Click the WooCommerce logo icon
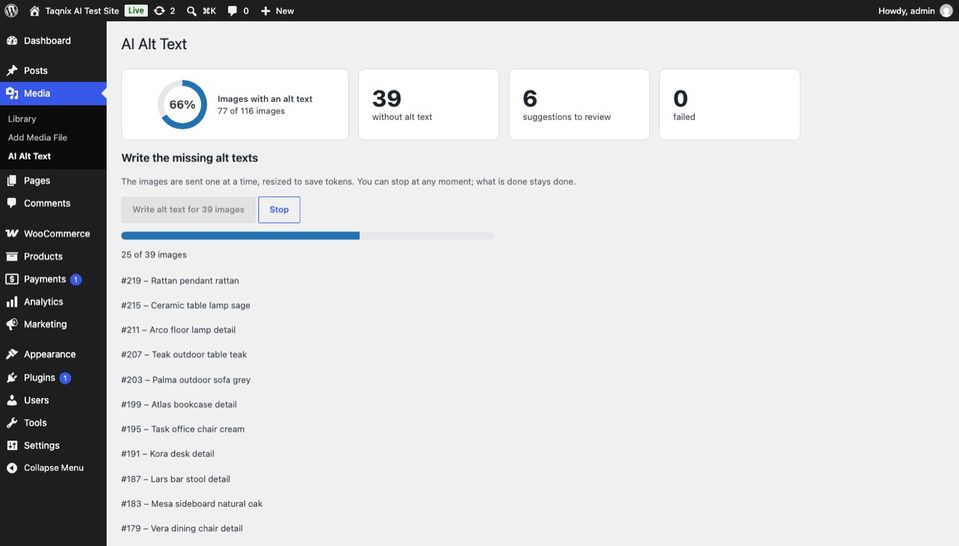The width and height of the screenshot is (959, 546). pyautogui.click(x=12, y=234)
